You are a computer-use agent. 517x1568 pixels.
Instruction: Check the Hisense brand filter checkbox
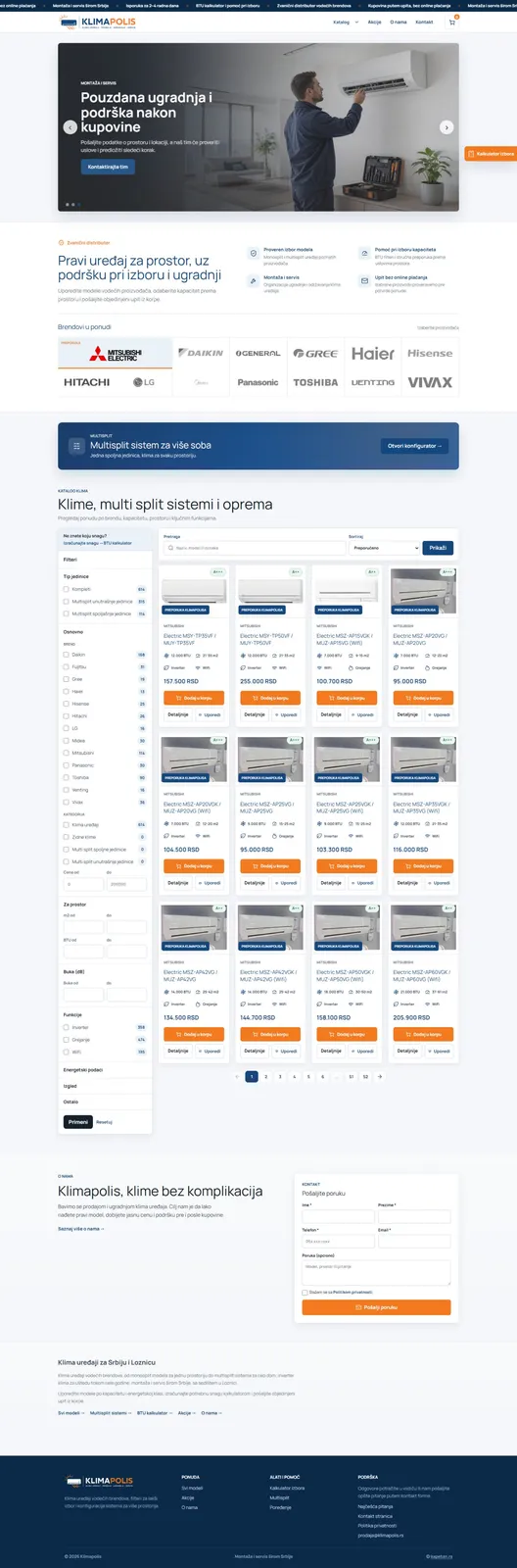click(x=67, y=704)
